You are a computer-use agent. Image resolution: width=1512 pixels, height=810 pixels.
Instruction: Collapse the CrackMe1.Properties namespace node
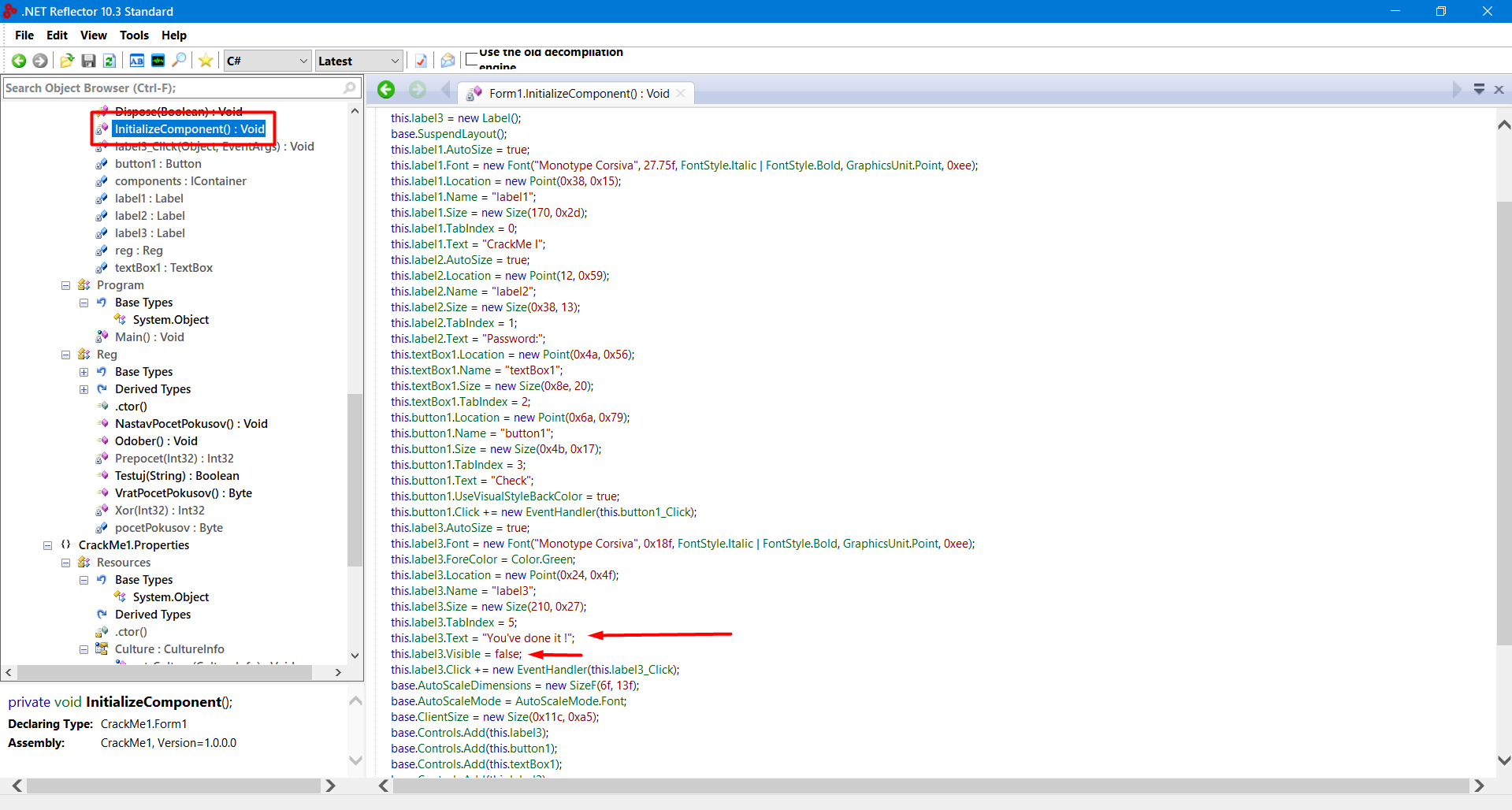(x=47, y=545)
